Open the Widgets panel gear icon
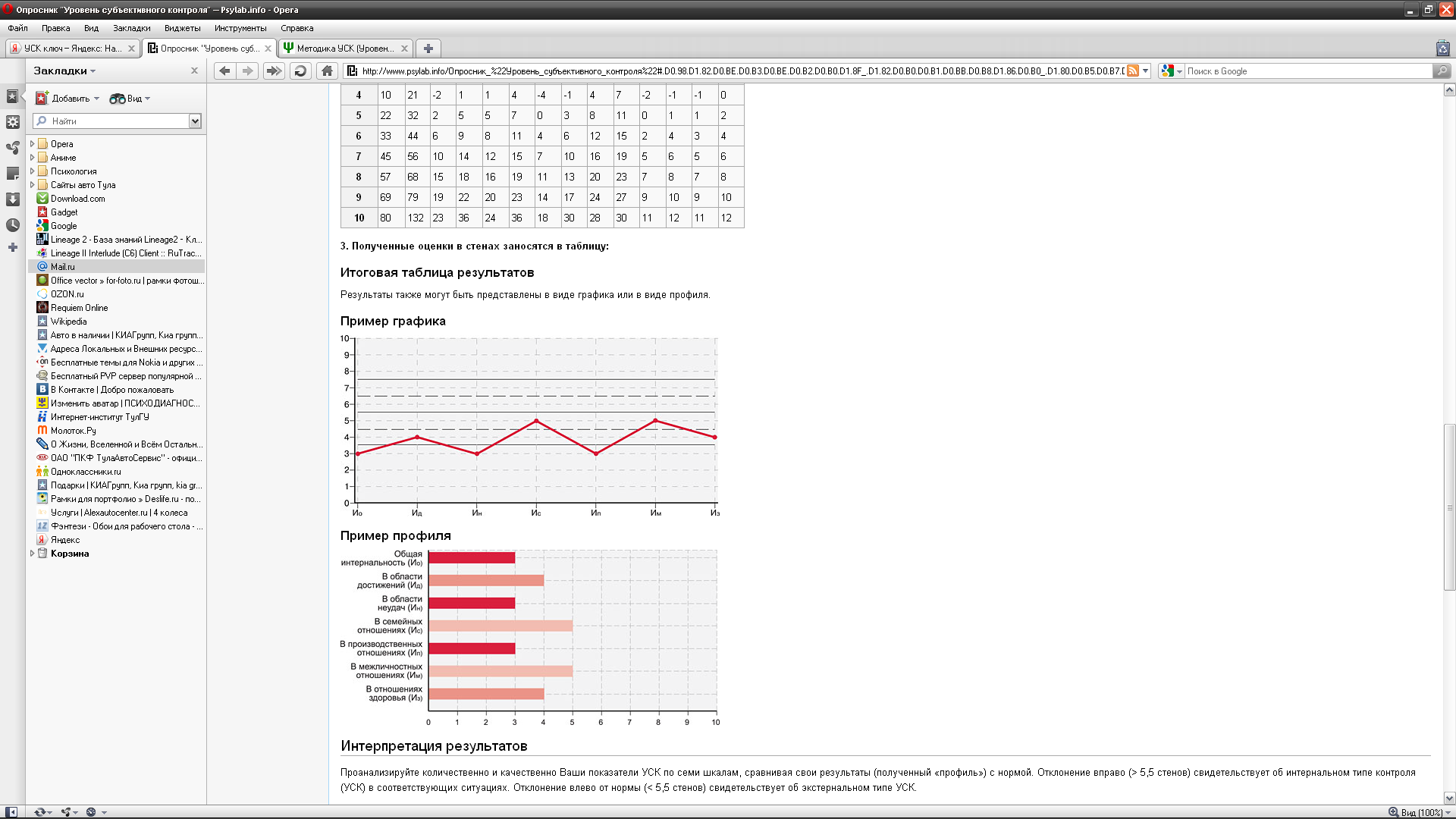The width and height of the screenshot is (1456, 819). tap(13, 122)
